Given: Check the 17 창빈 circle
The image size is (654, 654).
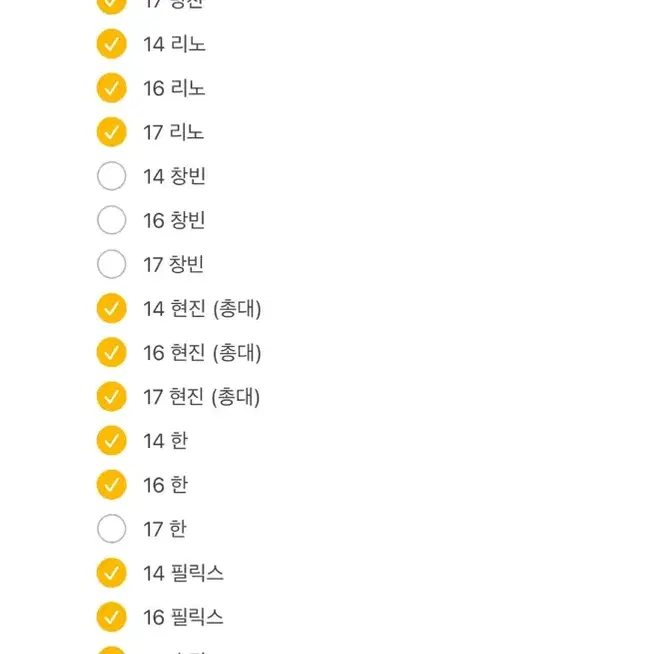Looking at the screenshot, I should coord(111,264).
